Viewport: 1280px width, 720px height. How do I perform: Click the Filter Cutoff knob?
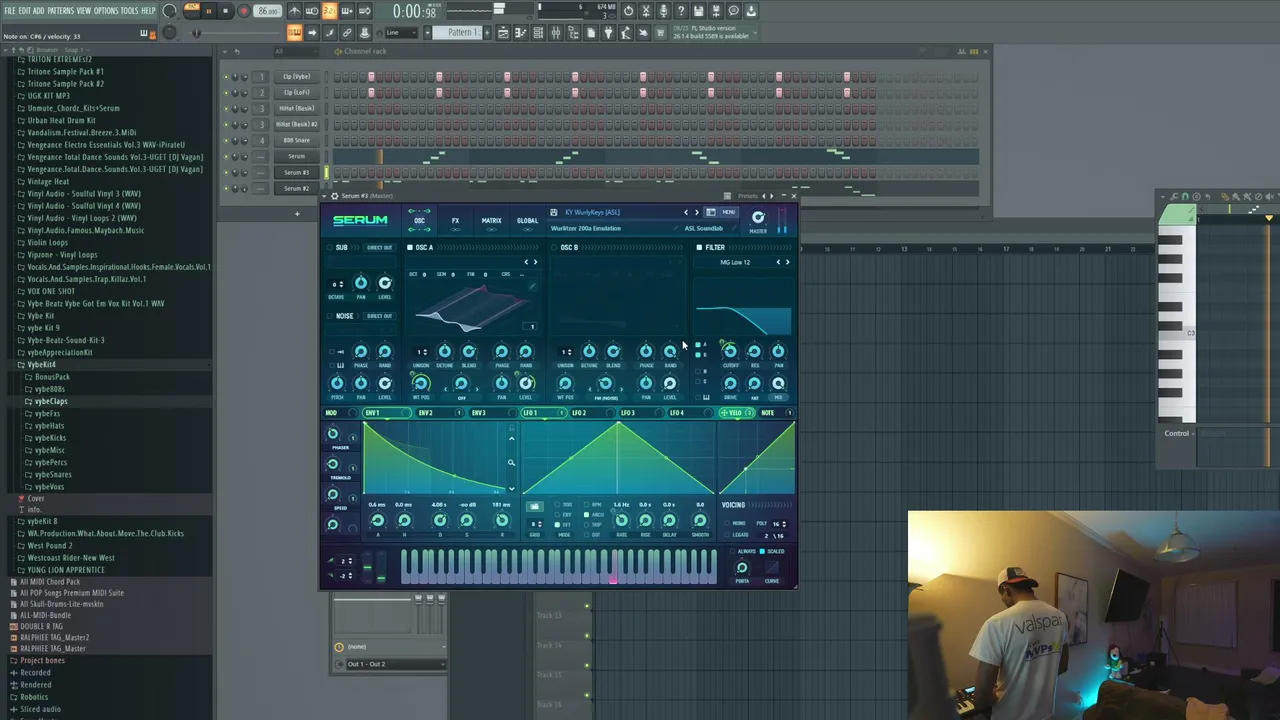[729, 352]
